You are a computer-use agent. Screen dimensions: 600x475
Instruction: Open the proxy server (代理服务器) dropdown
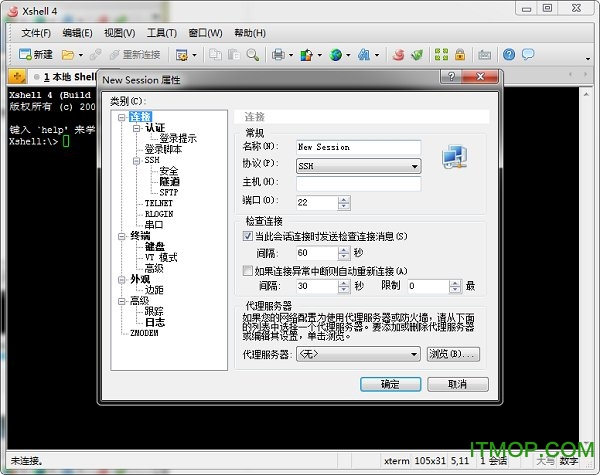[359, 354]
